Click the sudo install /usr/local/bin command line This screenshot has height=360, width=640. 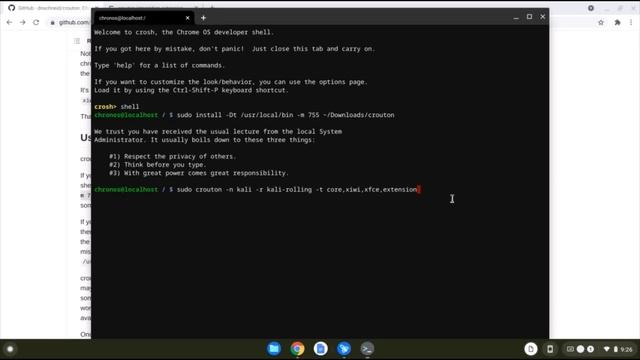(244, 115)
